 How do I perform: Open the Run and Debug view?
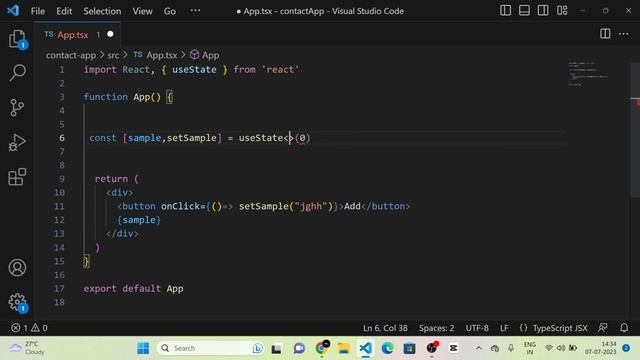(17, 142)
